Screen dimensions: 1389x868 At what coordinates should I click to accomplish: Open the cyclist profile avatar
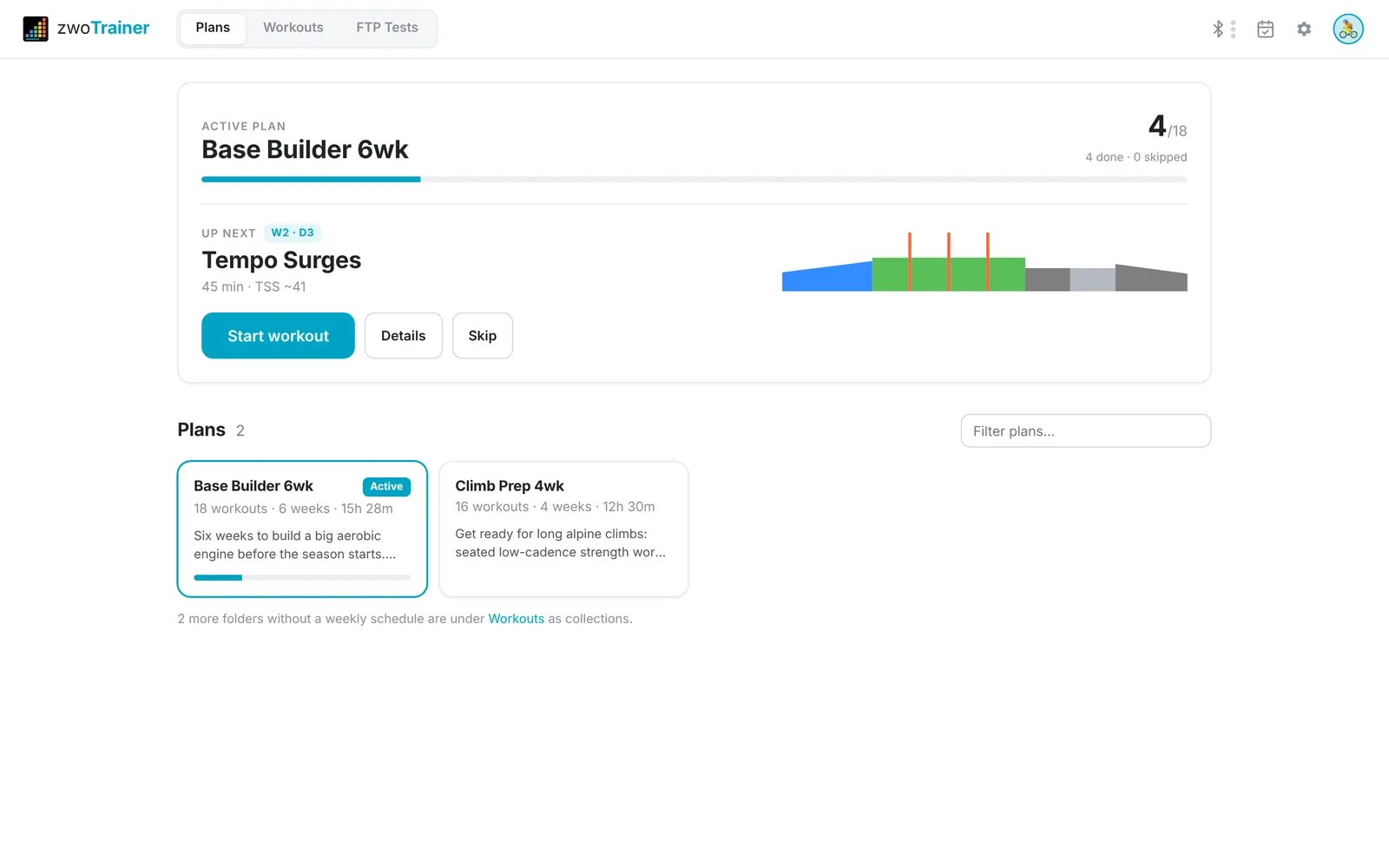[x=1348, y=29]
